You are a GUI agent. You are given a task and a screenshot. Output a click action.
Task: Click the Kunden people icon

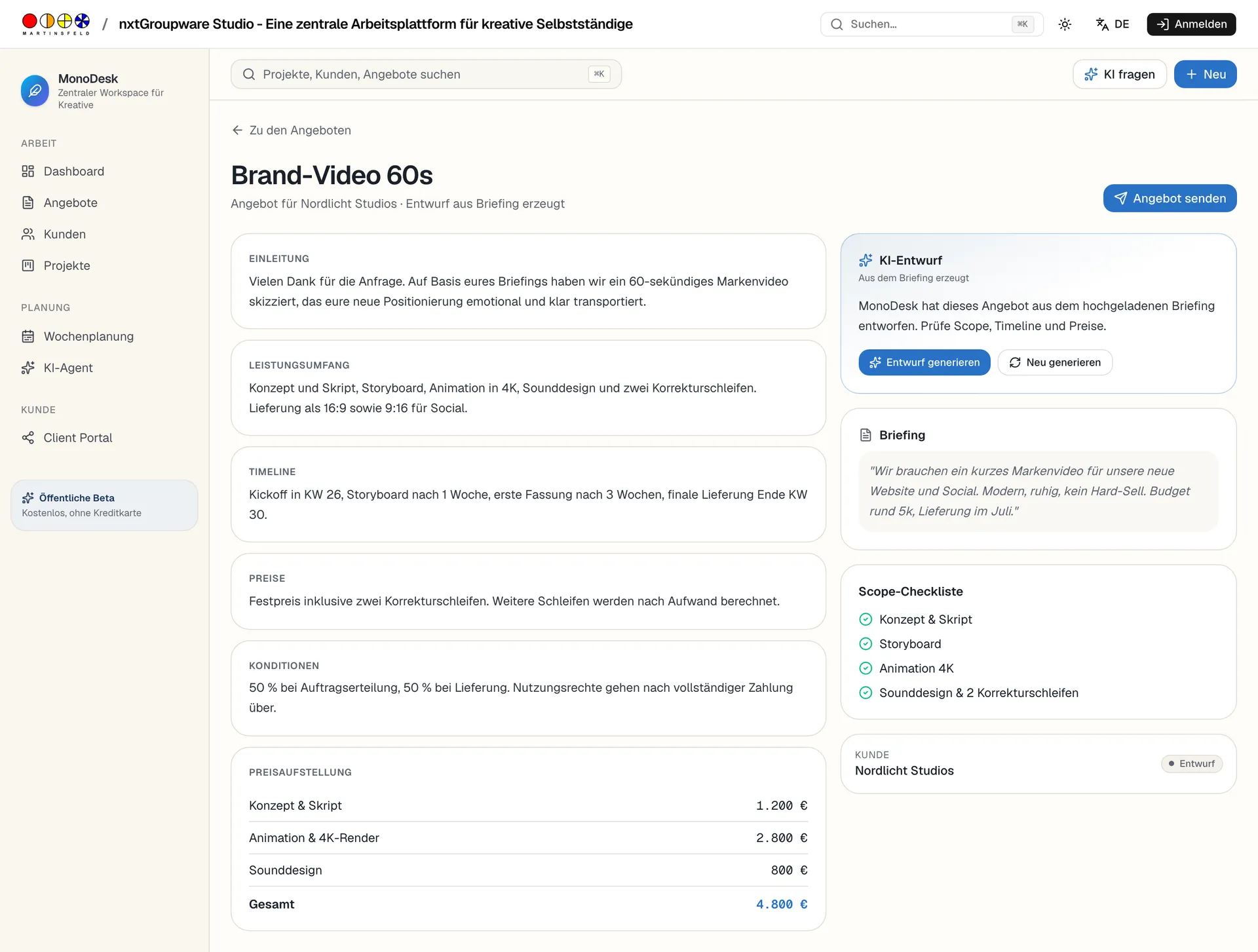click(28, 234)
